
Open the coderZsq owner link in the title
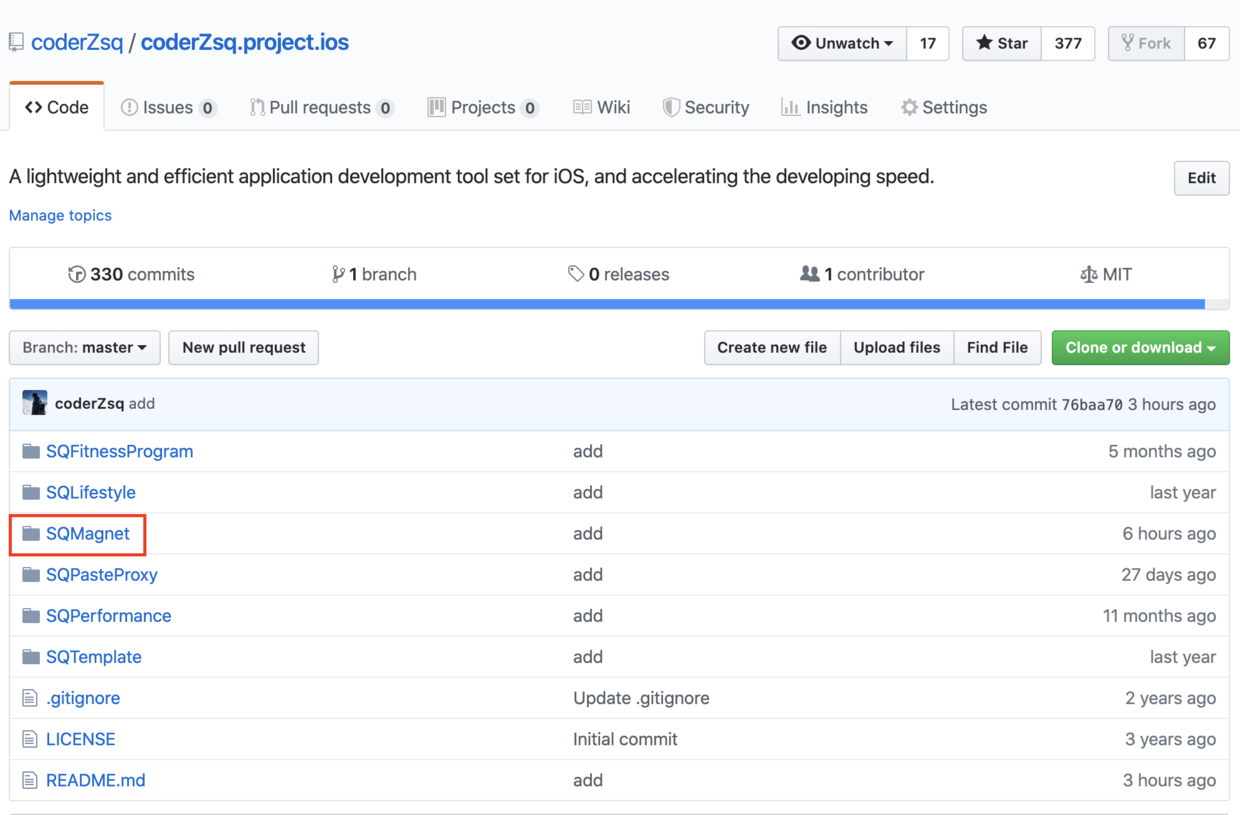pos(77,42)
